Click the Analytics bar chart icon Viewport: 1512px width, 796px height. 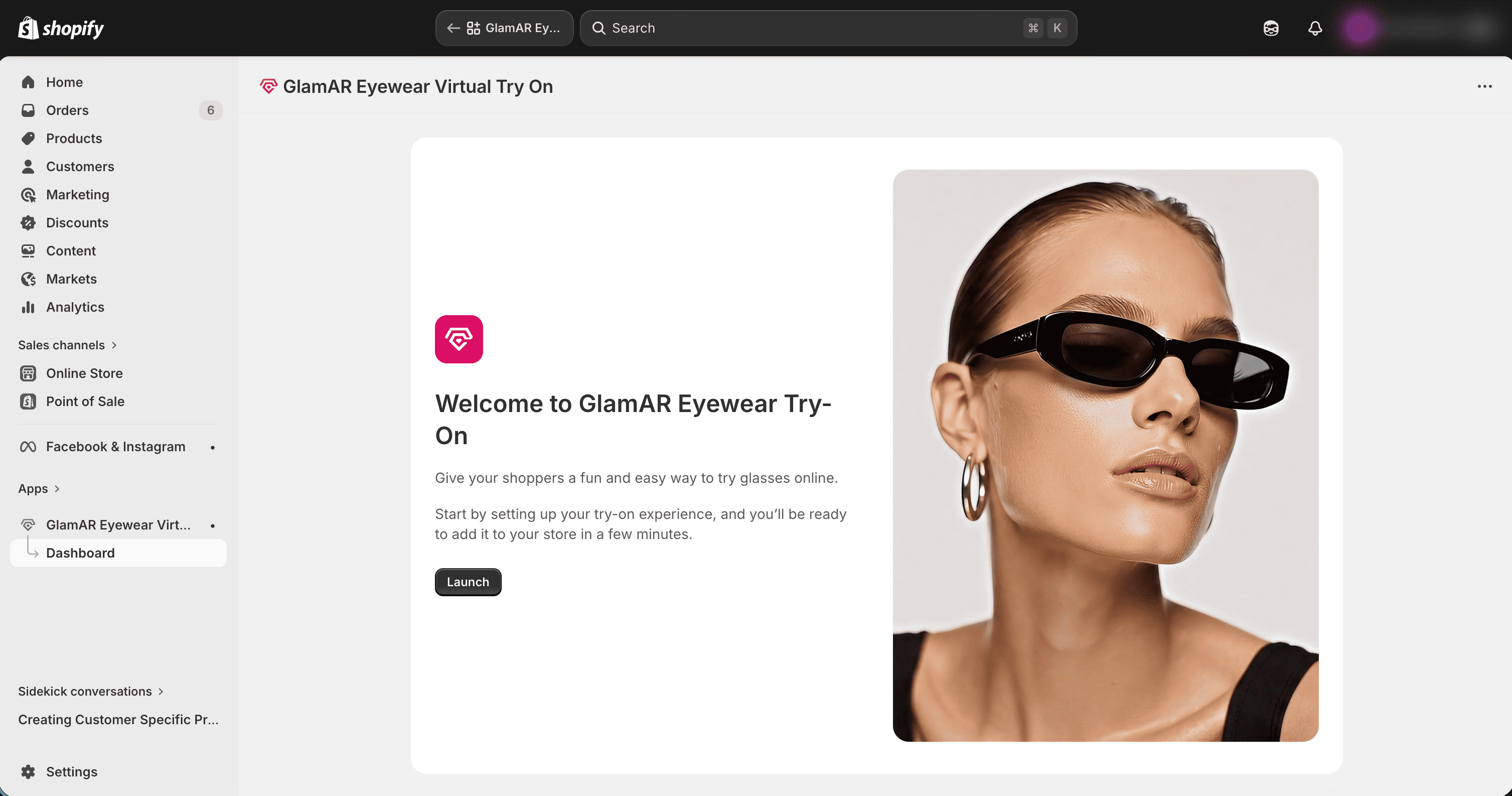28,307
